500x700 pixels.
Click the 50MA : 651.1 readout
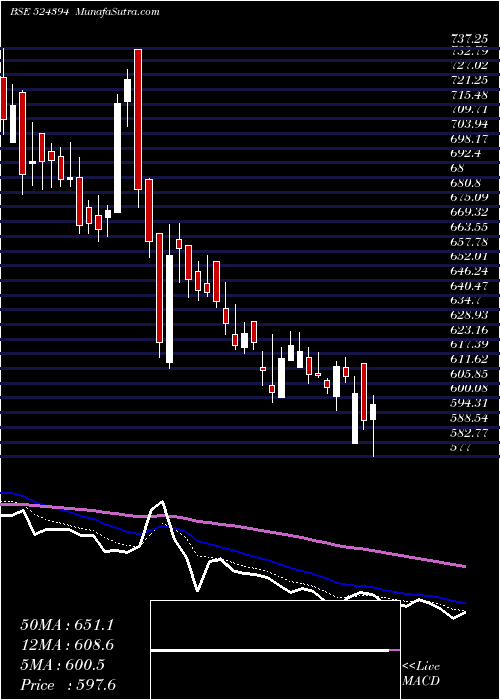67,625
